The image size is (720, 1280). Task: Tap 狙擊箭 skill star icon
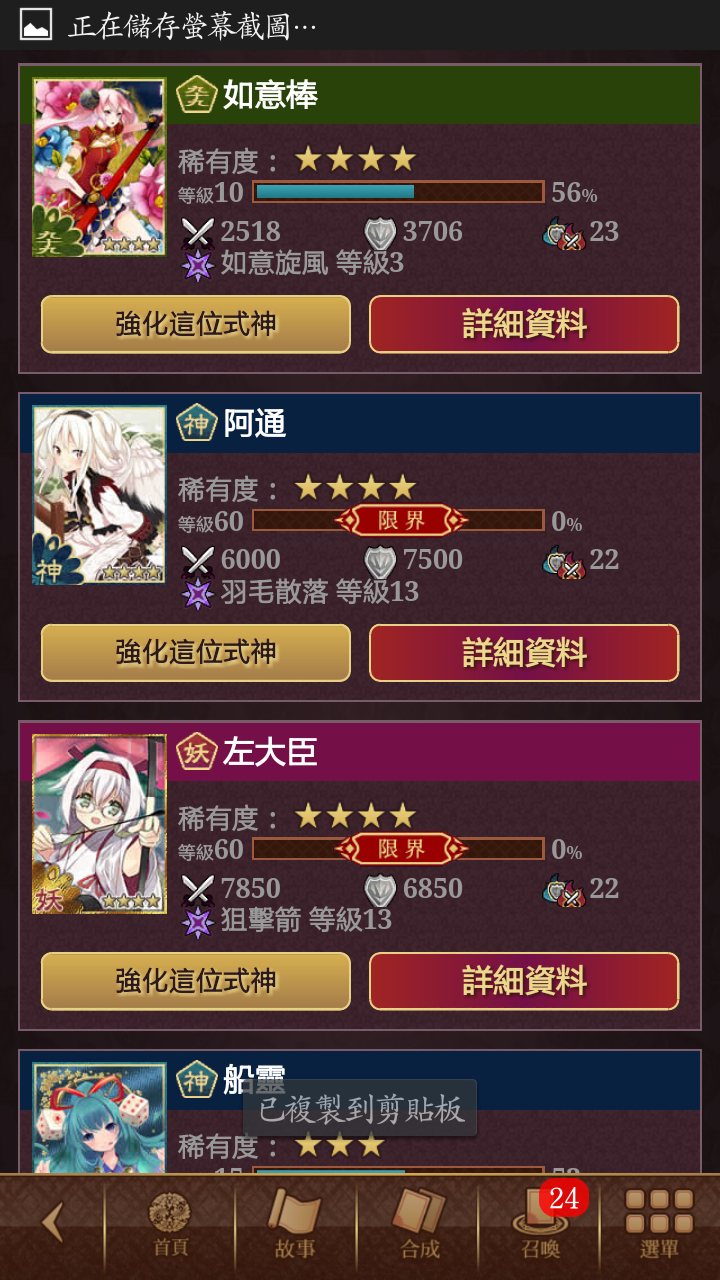197,921
